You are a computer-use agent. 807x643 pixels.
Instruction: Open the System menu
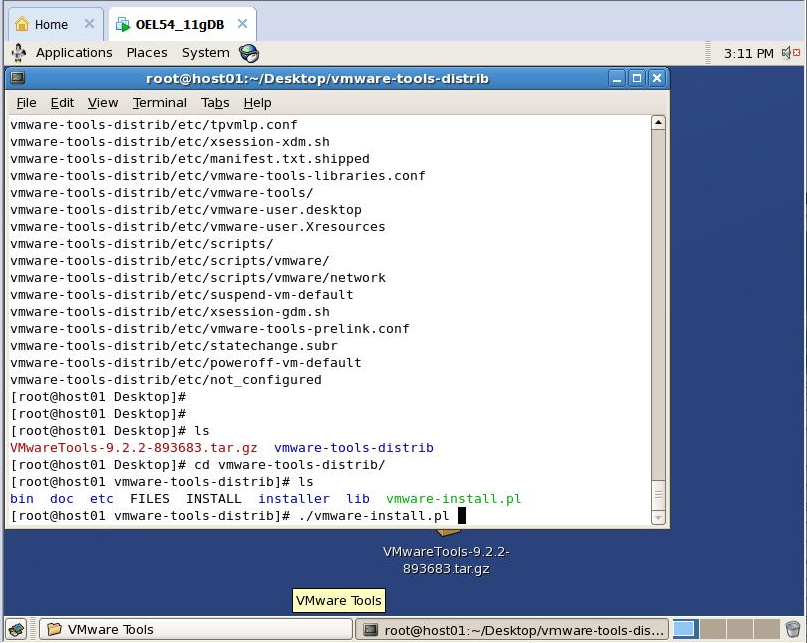pyautogui.click(x=205, y=53)
